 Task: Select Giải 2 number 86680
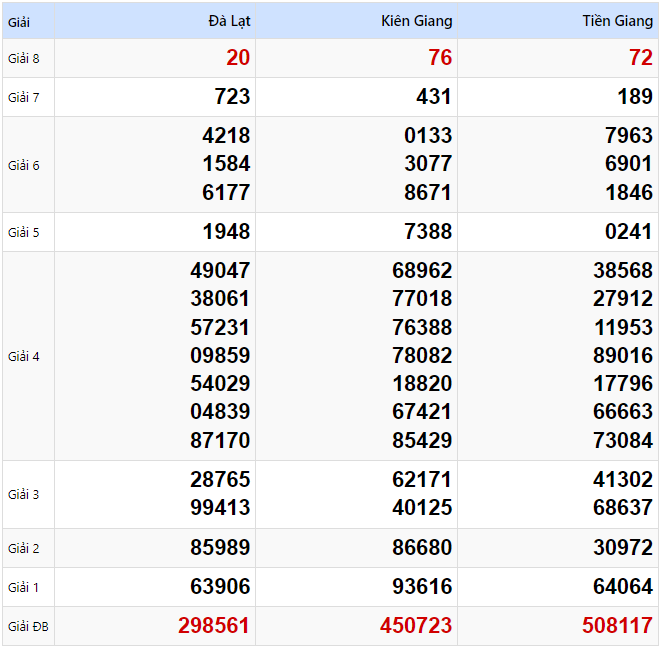pos(422,548)
